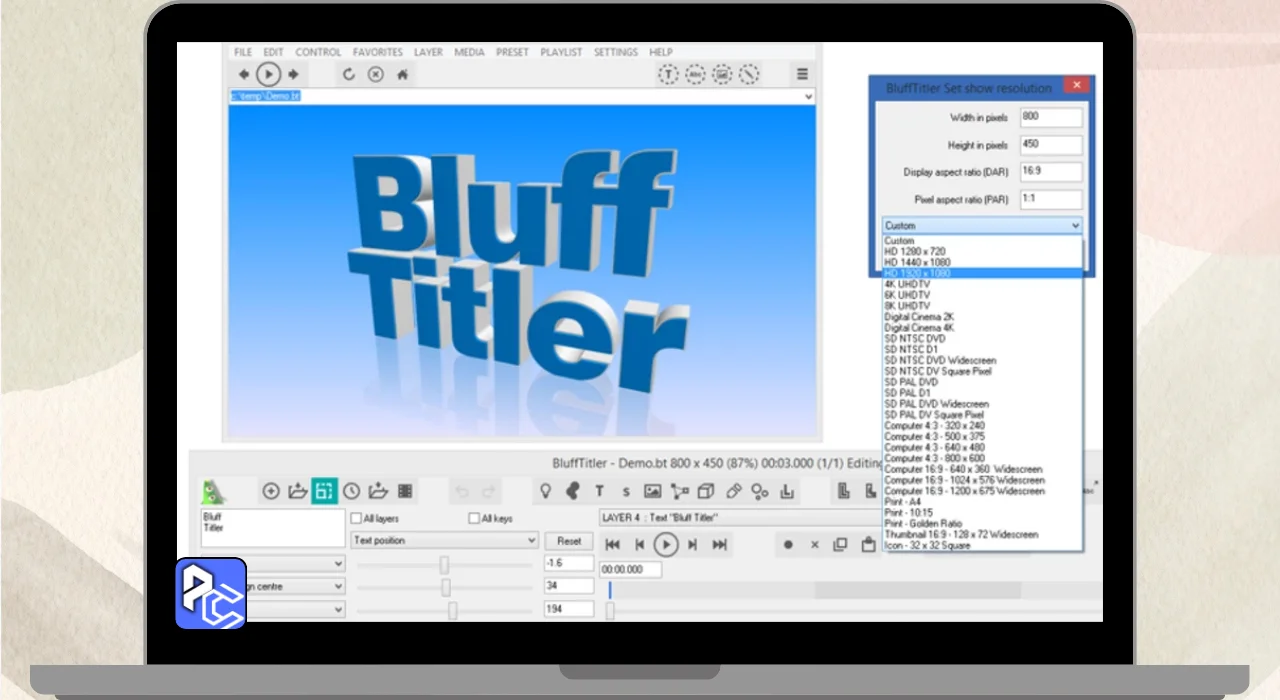The image size is (1280, 700).
Task: Toggle the All keys checkbox
Action: click(474, 519)
